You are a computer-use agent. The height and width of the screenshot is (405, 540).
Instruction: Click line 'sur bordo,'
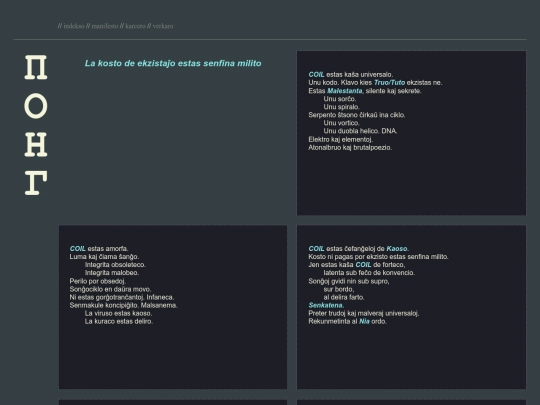tap(339, 289)
